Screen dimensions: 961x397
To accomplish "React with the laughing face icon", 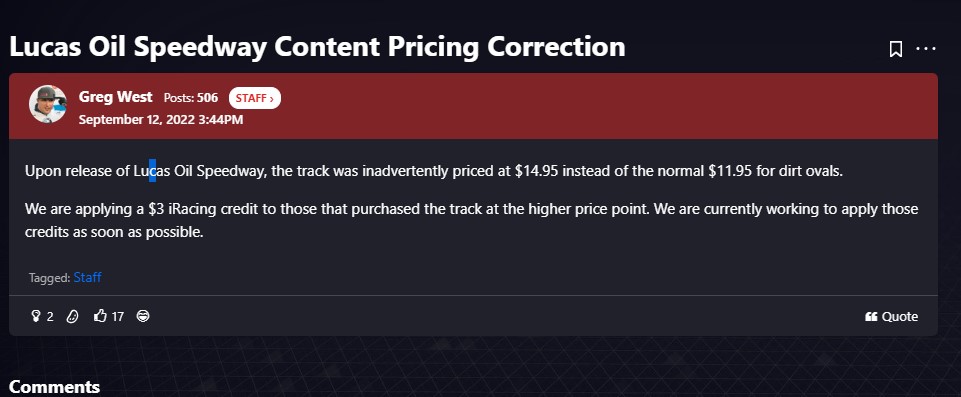I will (x=143, y=316).
